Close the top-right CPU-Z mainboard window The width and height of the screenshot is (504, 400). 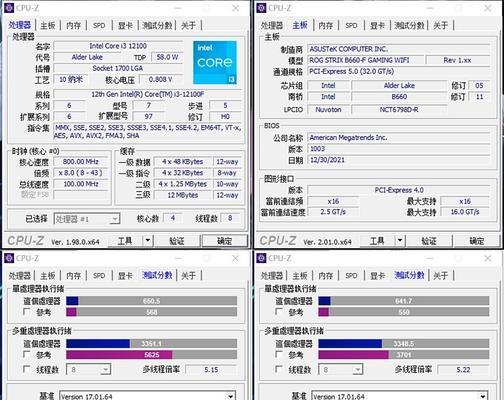pos(488,8)
